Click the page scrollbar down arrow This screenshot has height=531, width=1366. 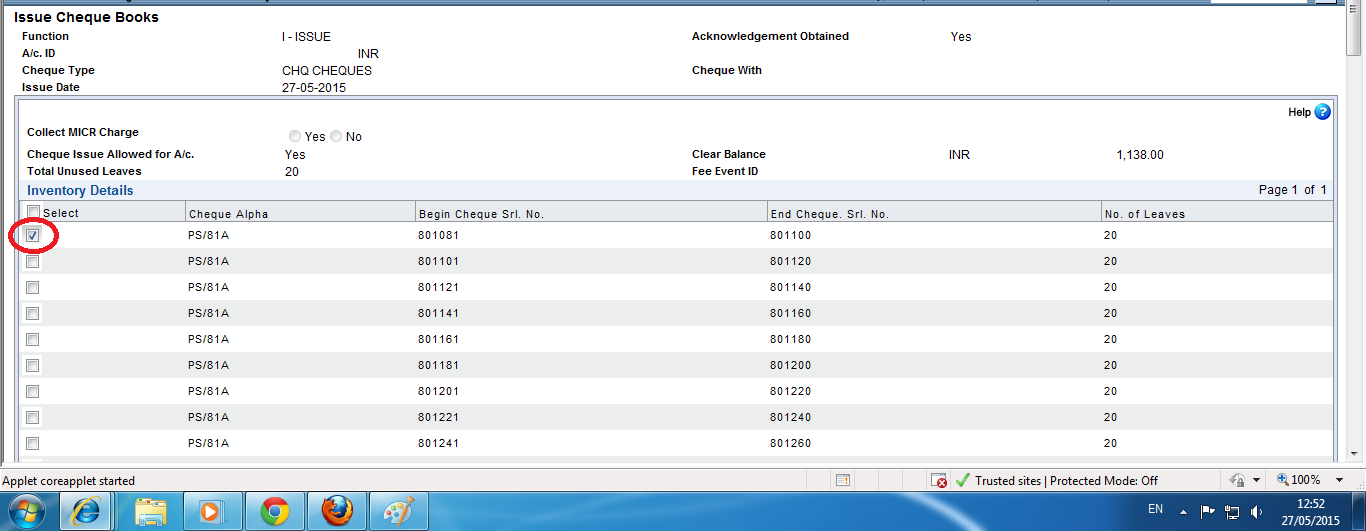pos(1356,451)
